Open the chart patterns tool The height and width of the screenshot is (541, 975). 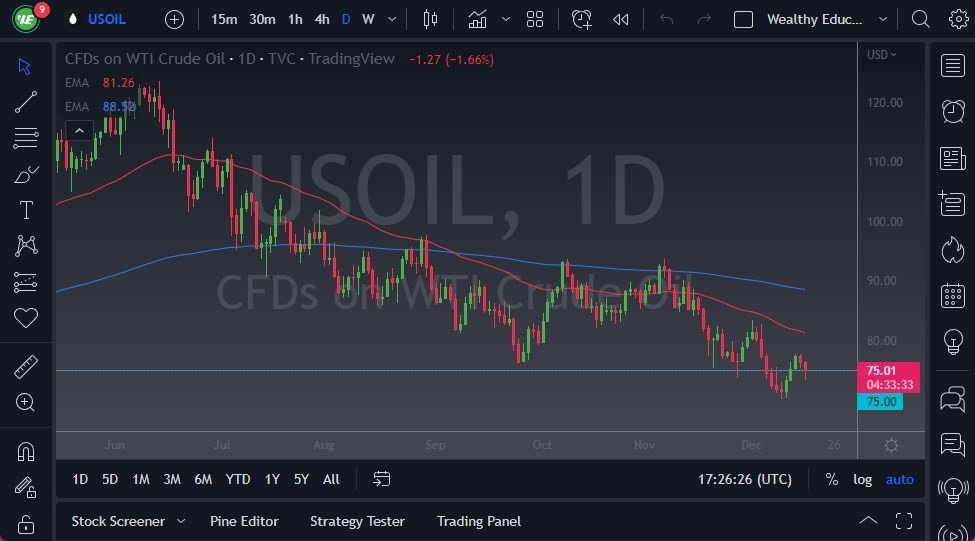tap(26, 246)
